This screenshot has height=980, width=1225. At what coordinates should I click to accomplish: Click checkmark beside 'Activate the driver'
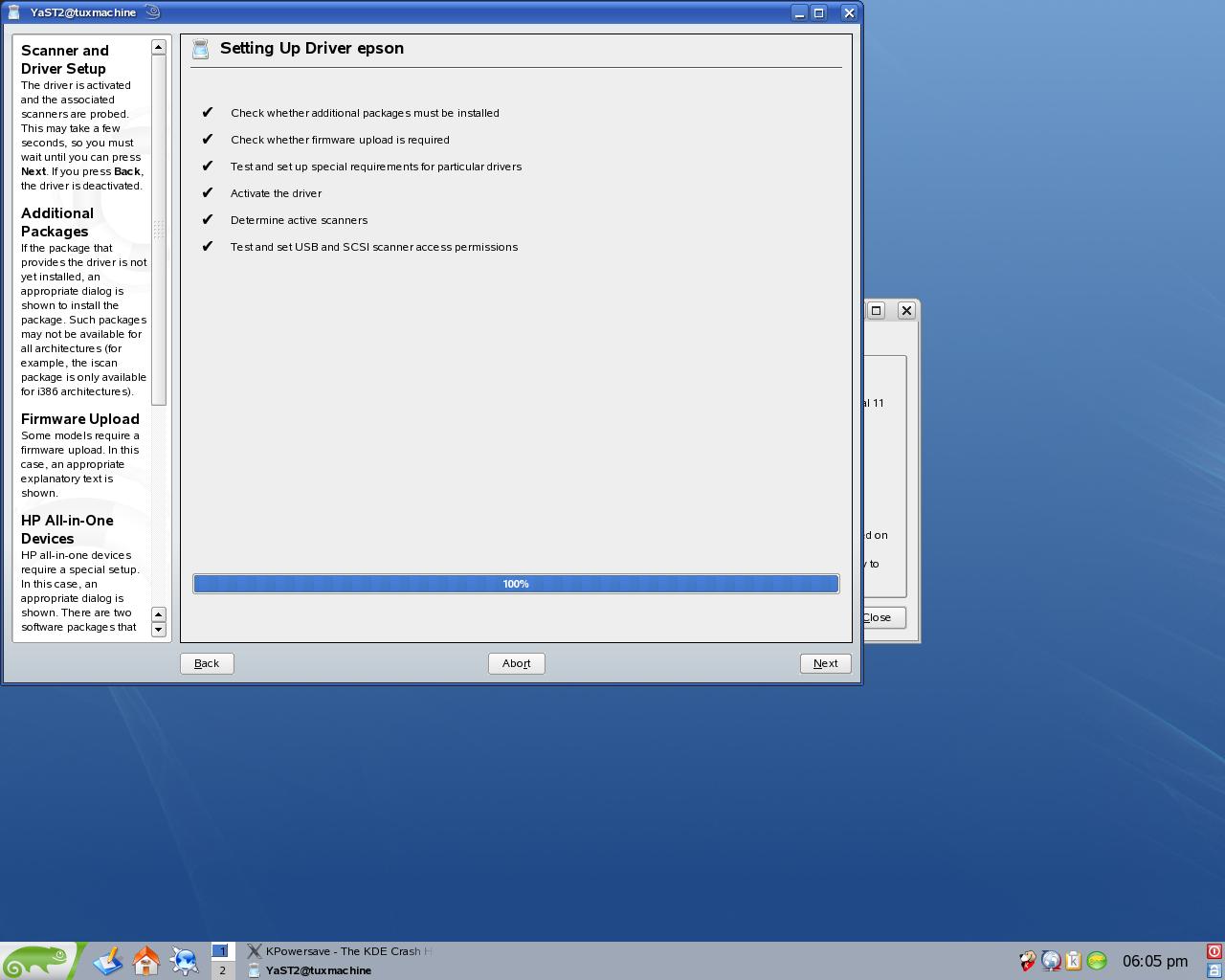click(x=207, y=192)
